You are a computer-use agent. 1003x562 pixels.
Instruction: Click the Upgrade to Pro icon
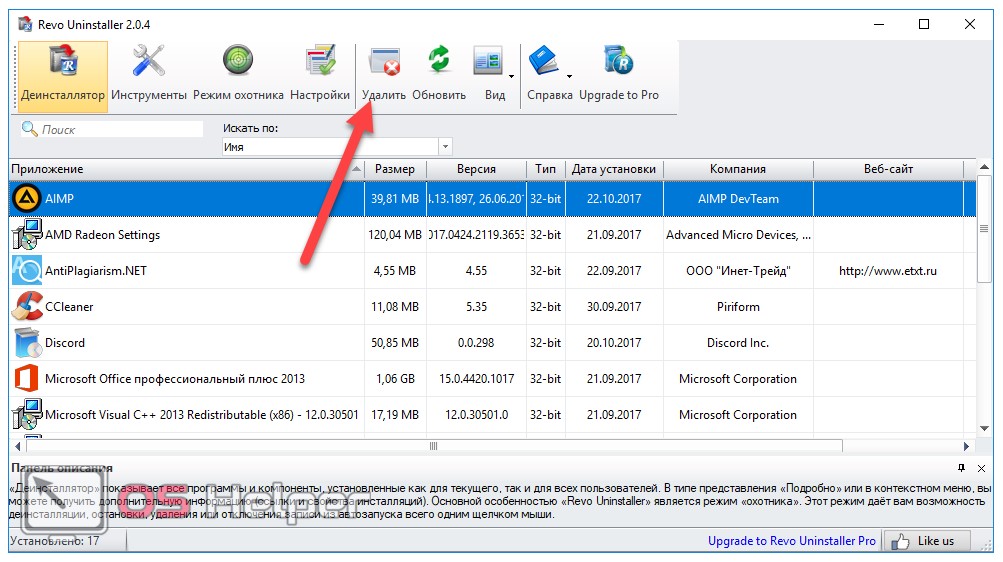[x=619, y=75]
